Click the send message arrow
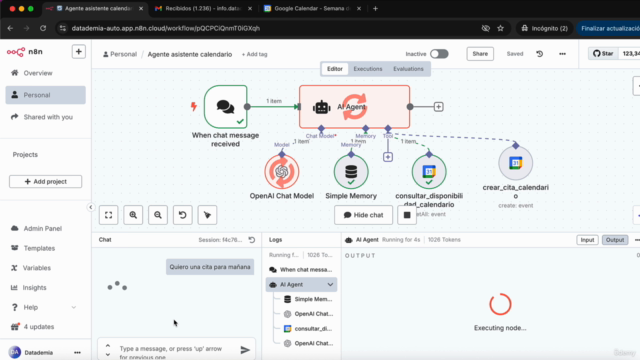 (245, 350)
